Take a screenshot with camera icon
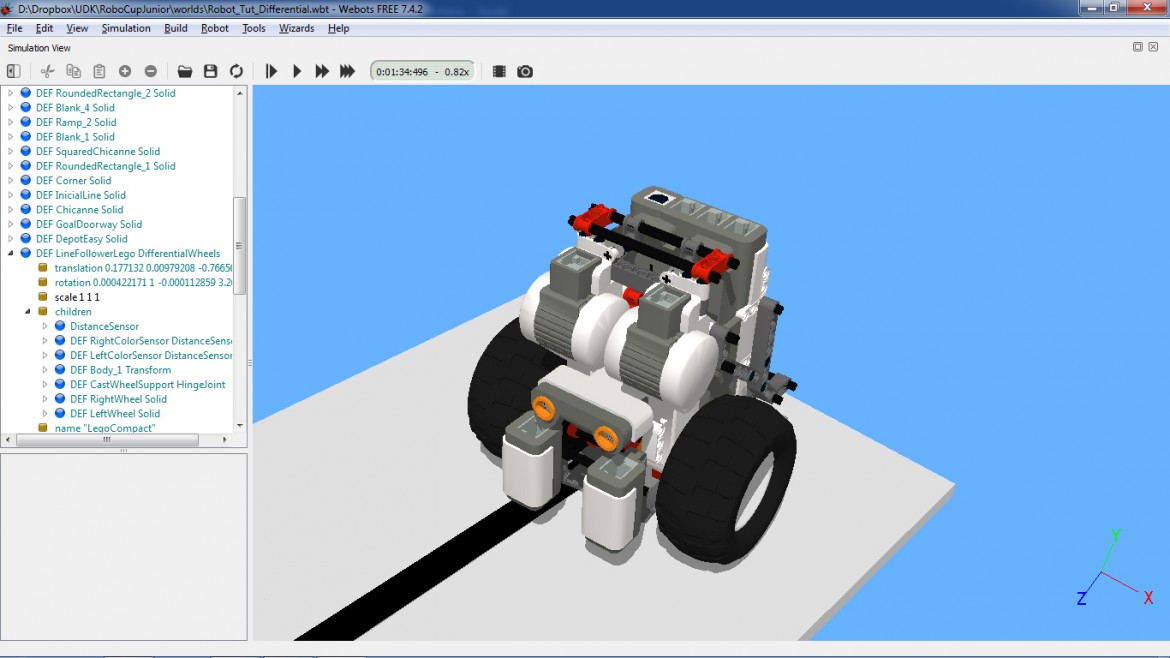Viewport: 1170px width, 658px height. point(525,72)
